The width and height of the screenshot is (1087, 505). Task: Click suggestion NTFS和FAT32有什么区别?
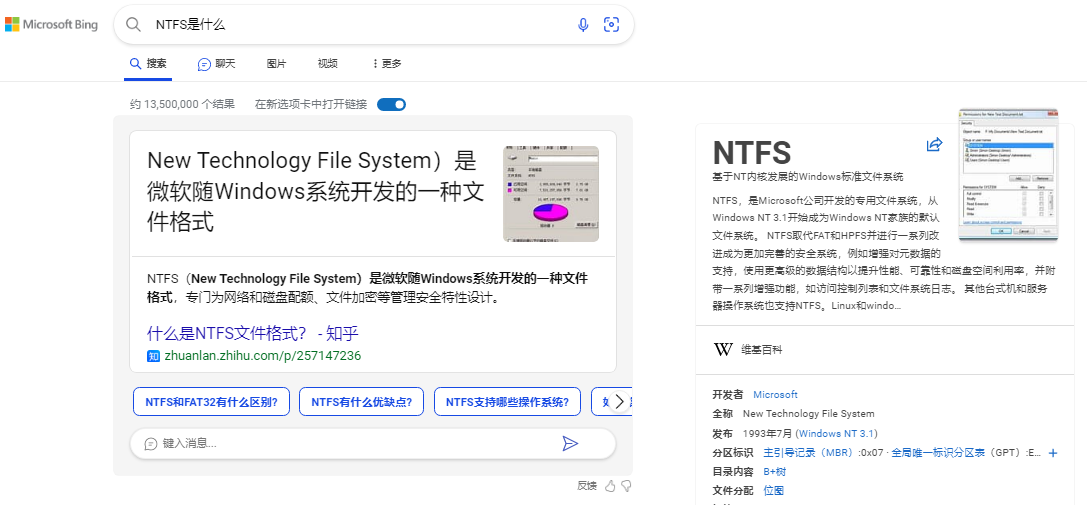click(211, 402)
